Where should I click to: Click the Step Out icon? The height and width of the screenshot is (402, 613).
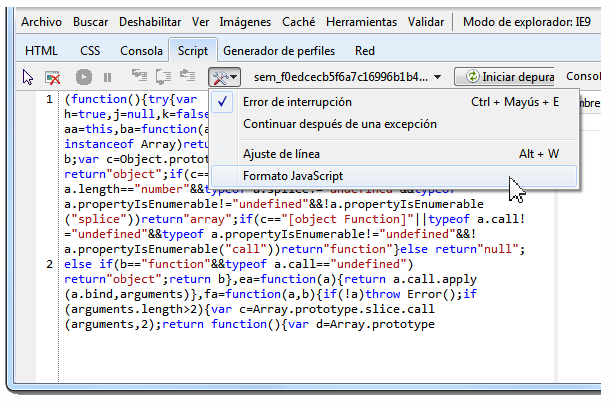pyautogui.click(x=187, y=75)
